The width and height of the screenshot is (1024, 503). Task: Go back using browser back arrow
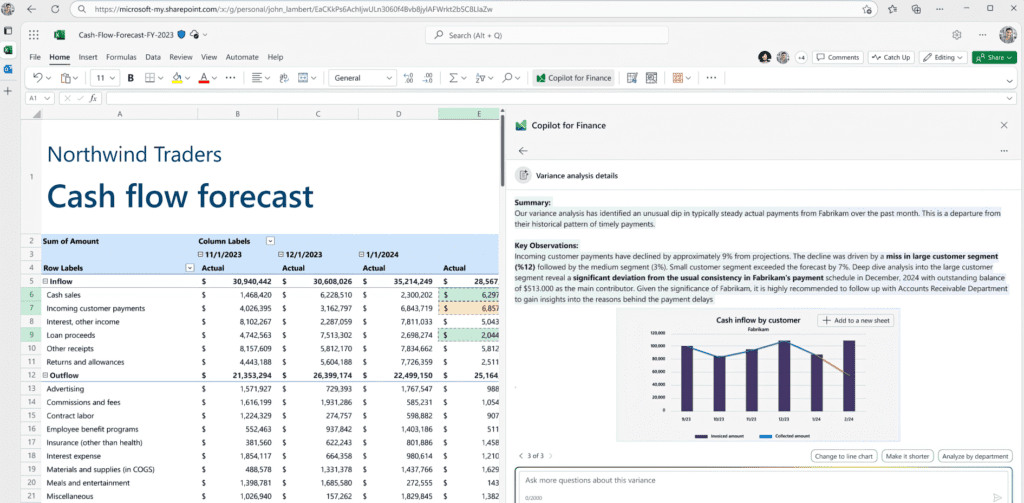click(x=31, y=10)
